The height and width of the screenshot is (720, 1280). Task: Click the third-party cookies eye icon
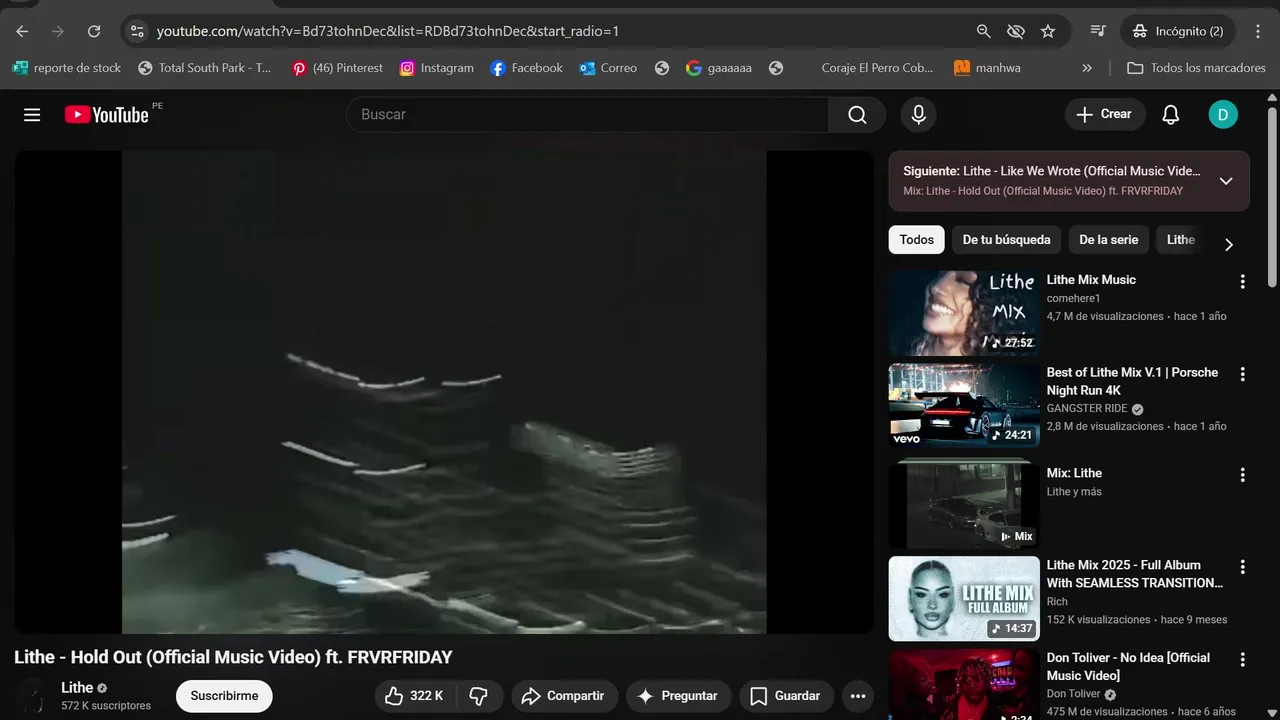[x=1016, y=31]
